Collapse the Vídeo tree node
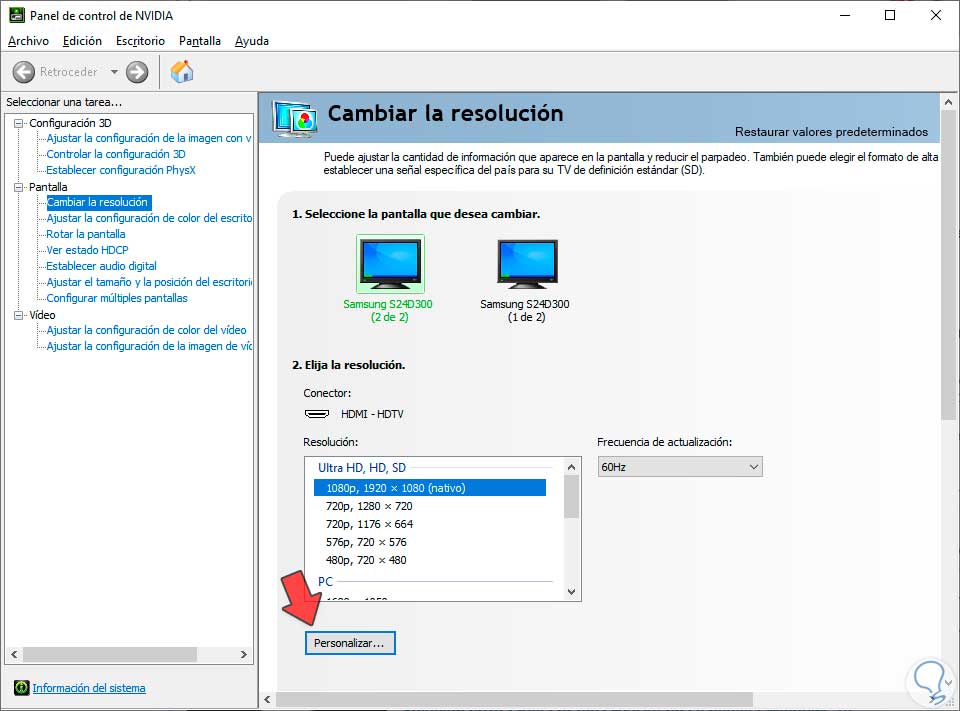The image size is (960, 711). [18, 315]
